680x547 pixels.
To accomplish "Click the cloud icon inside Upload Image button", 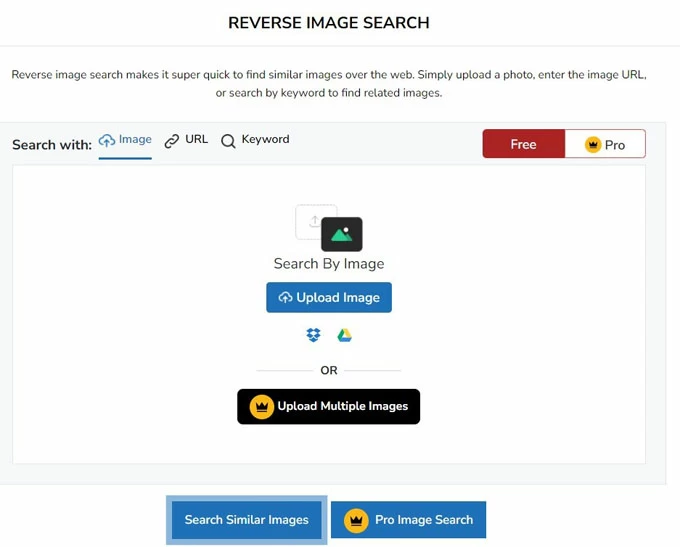I will coord(285,298).
